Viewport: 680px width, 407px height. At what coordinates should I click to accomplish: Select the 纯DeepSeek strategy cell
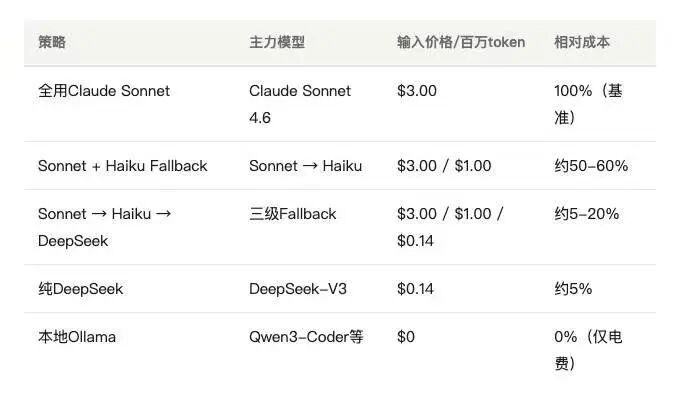point(80,289)
